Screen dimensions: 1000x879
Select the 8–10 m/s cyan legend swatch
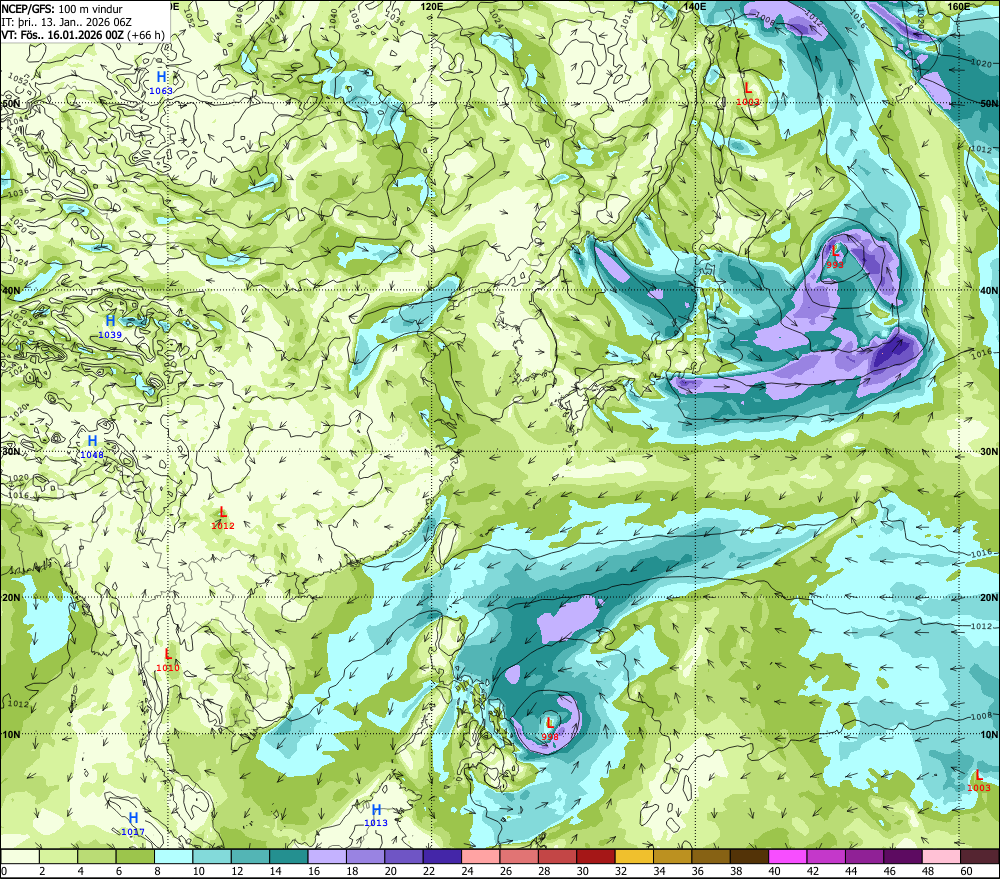click(173, 856)
